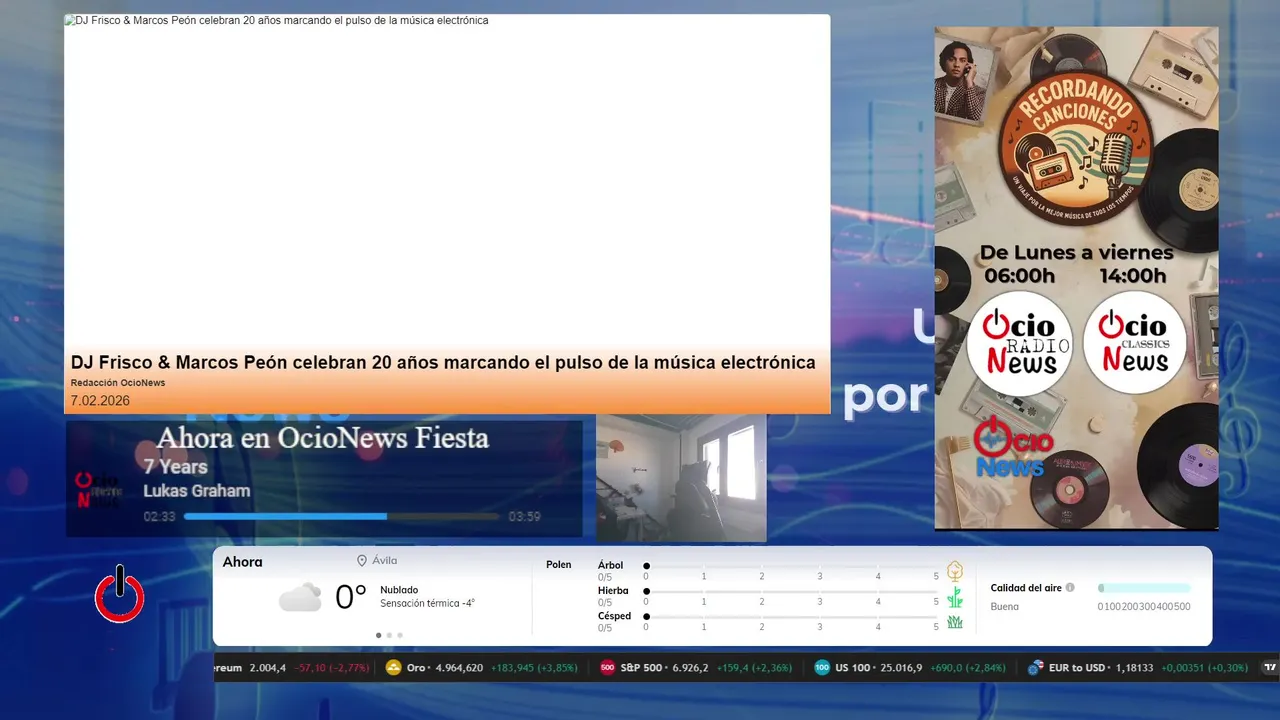This screenshot has height=720, width=1280.
Task: Click the webcam video thumbnail
Action: [x=681, y=478]
